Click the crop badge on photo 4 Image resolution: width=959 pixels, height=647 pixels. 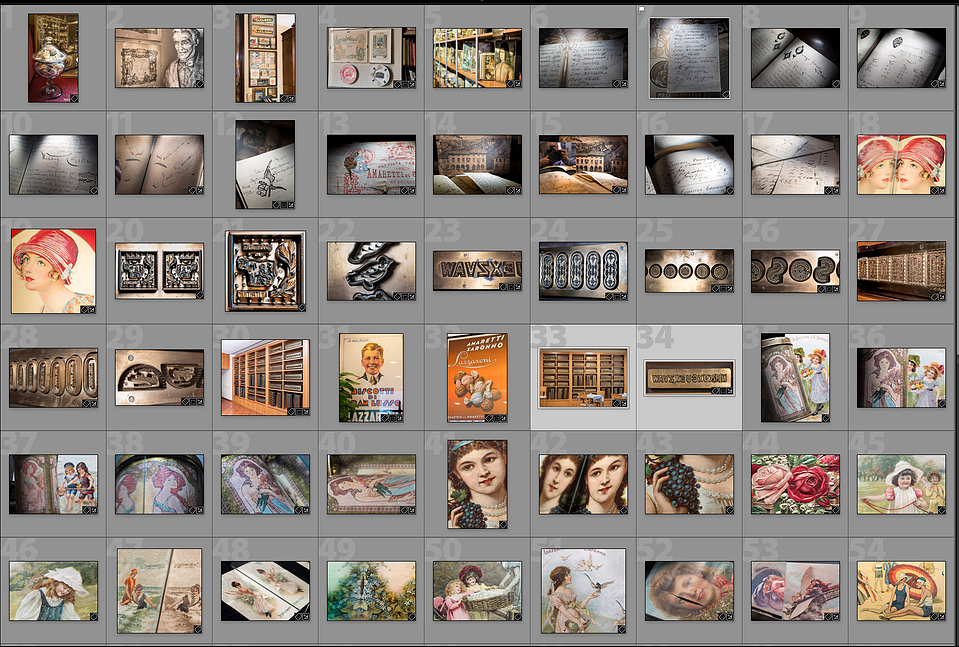(404, 84)
